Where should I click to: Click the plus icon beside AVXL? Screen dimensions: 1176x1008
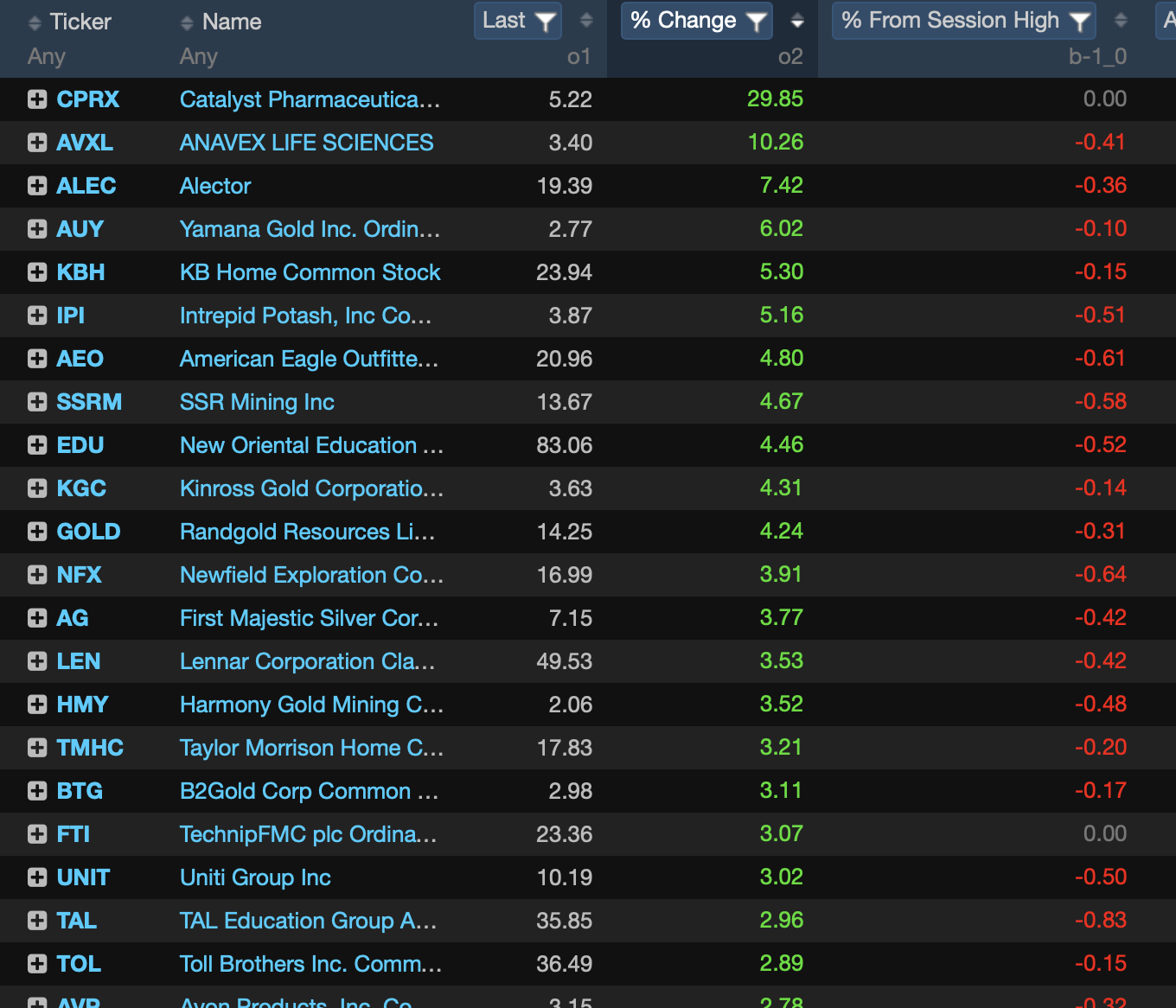tap(37, 143)
